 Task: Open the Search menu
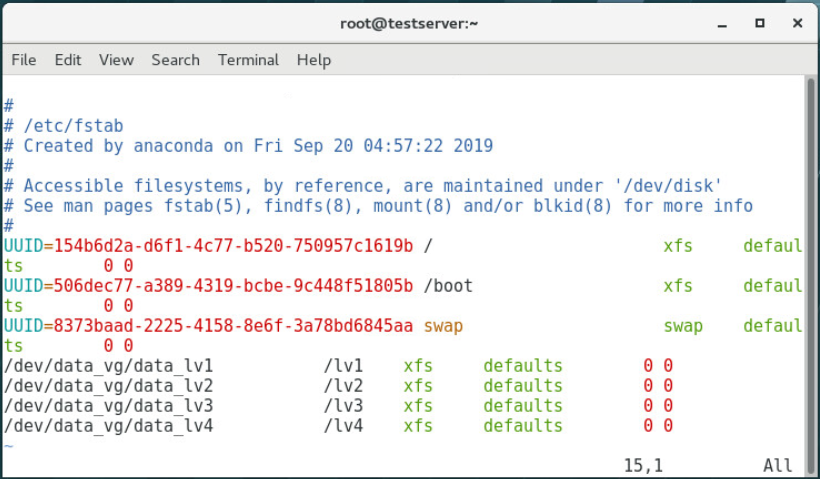pyautogui.click(x=175, y=60)
